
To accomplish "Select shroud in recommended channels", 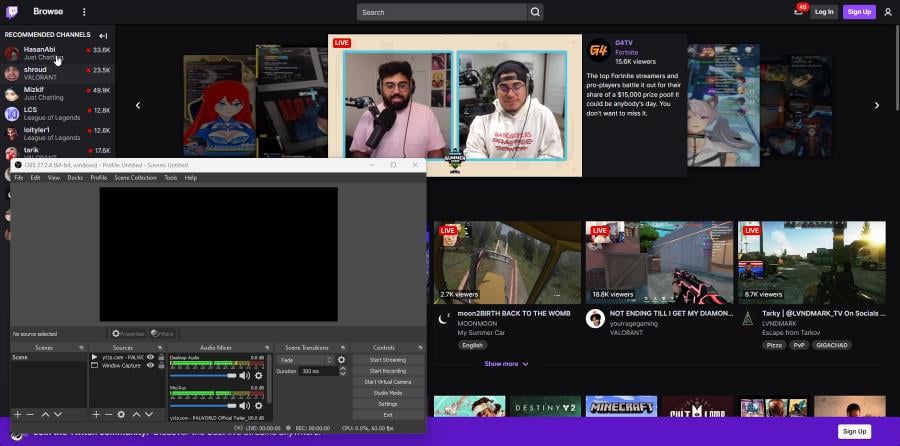I will coord(57,73).
